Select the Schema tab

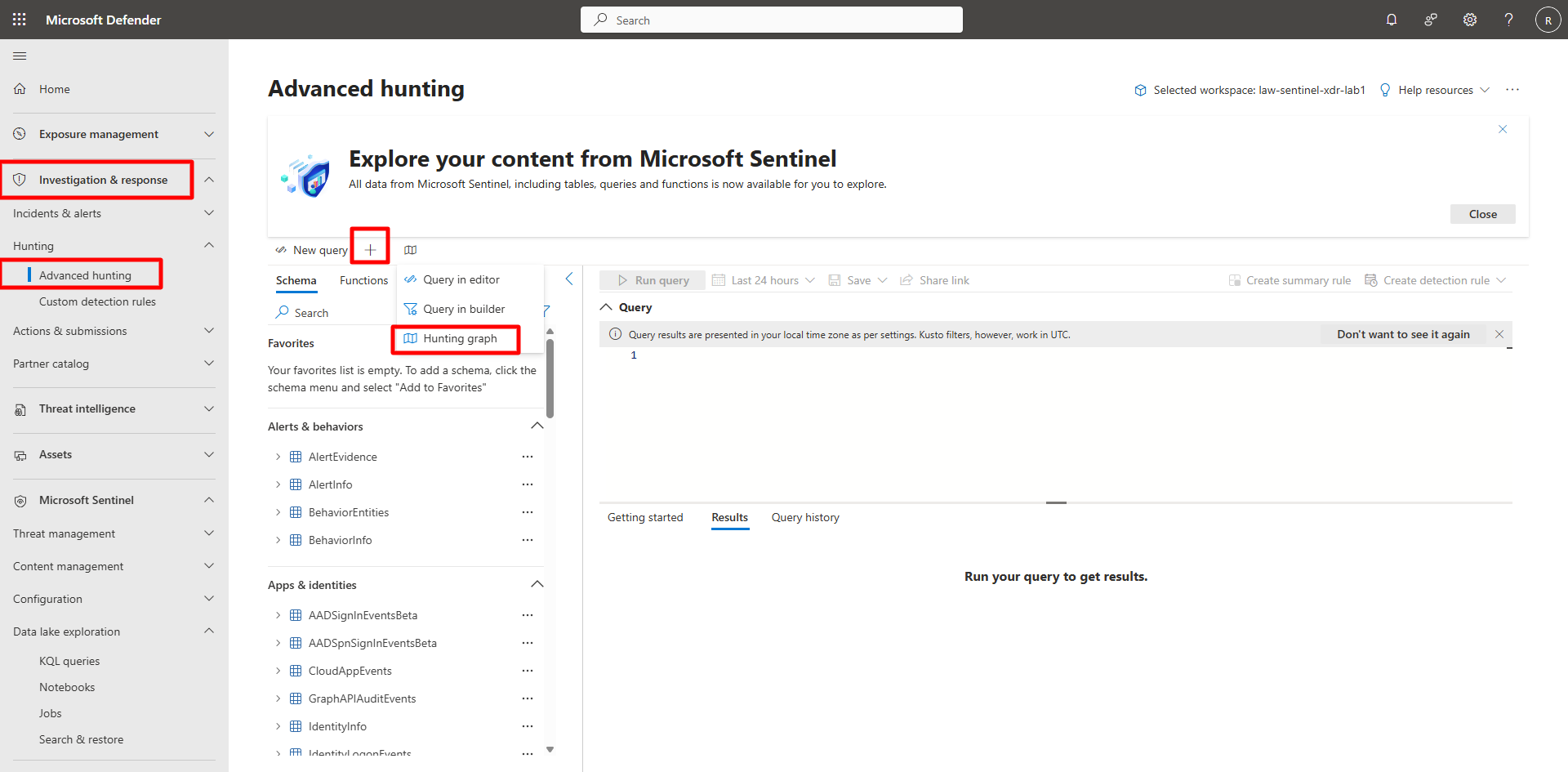[296, 280]
